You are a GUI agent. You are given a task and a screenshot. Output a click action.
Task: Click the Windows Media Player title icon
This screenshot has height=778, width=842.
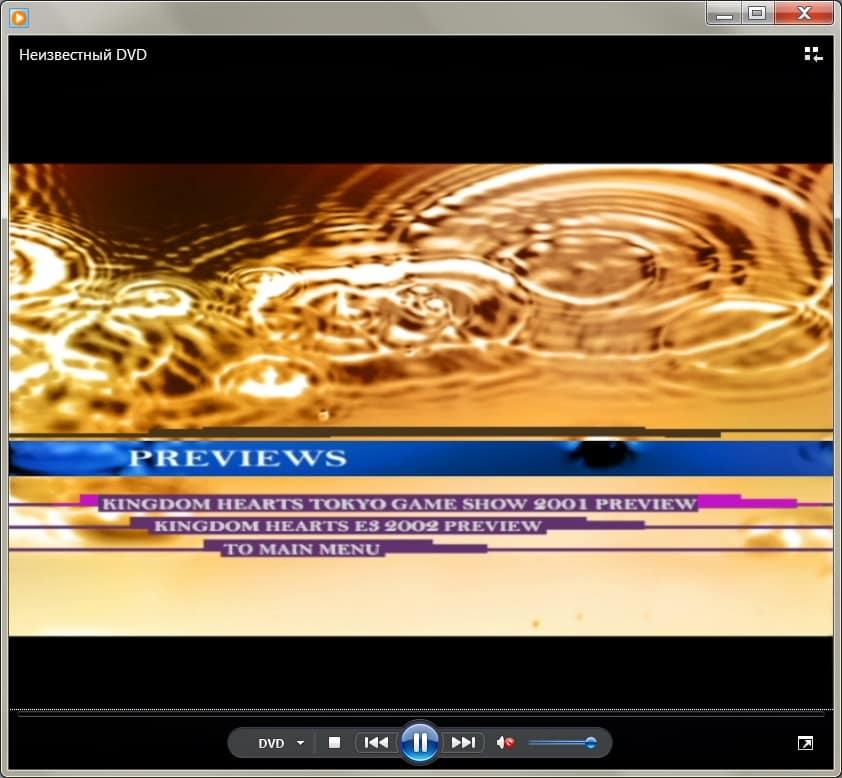click(19, 18)
